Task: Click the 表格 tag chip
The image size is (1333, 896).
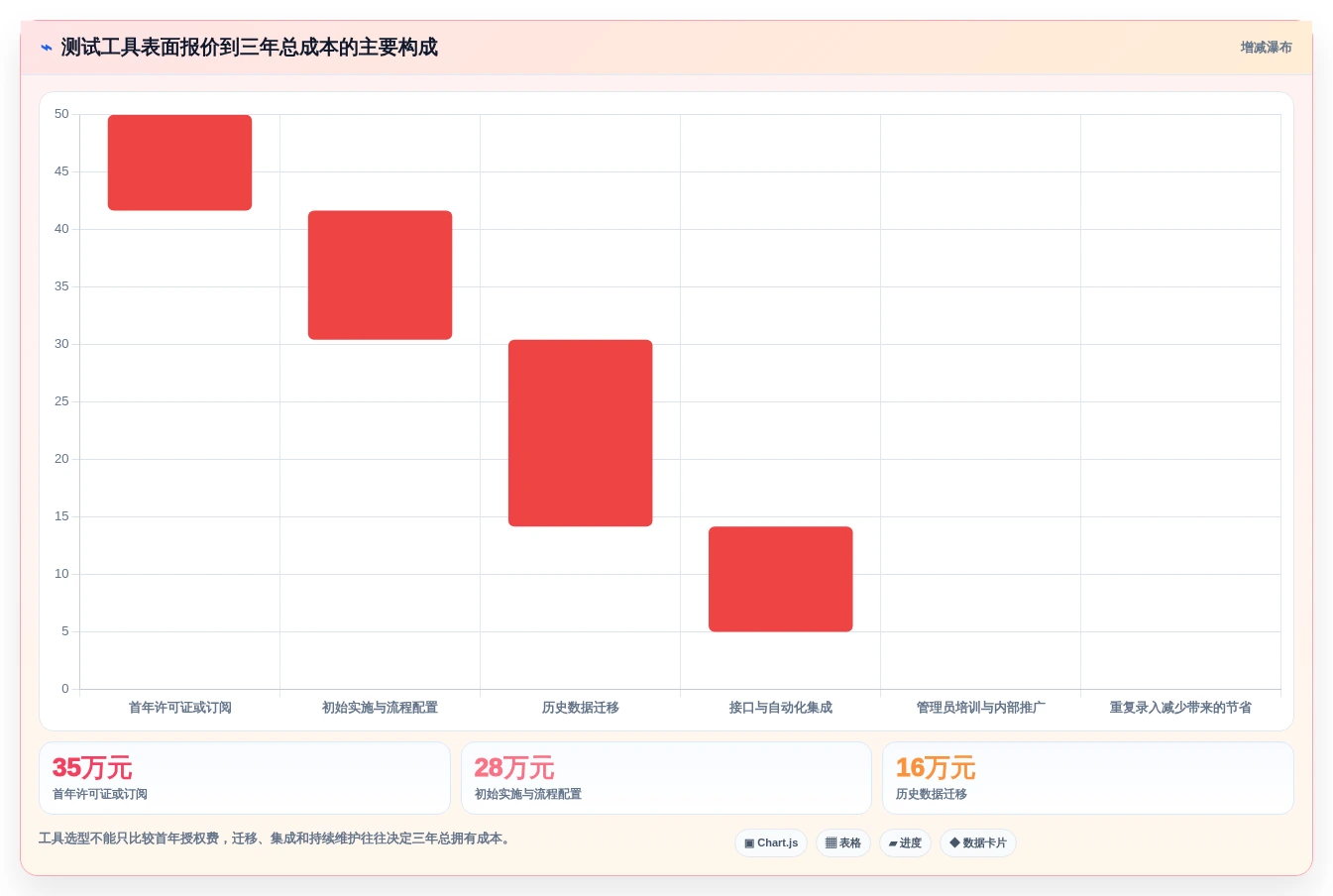Action: click(843, 843)
